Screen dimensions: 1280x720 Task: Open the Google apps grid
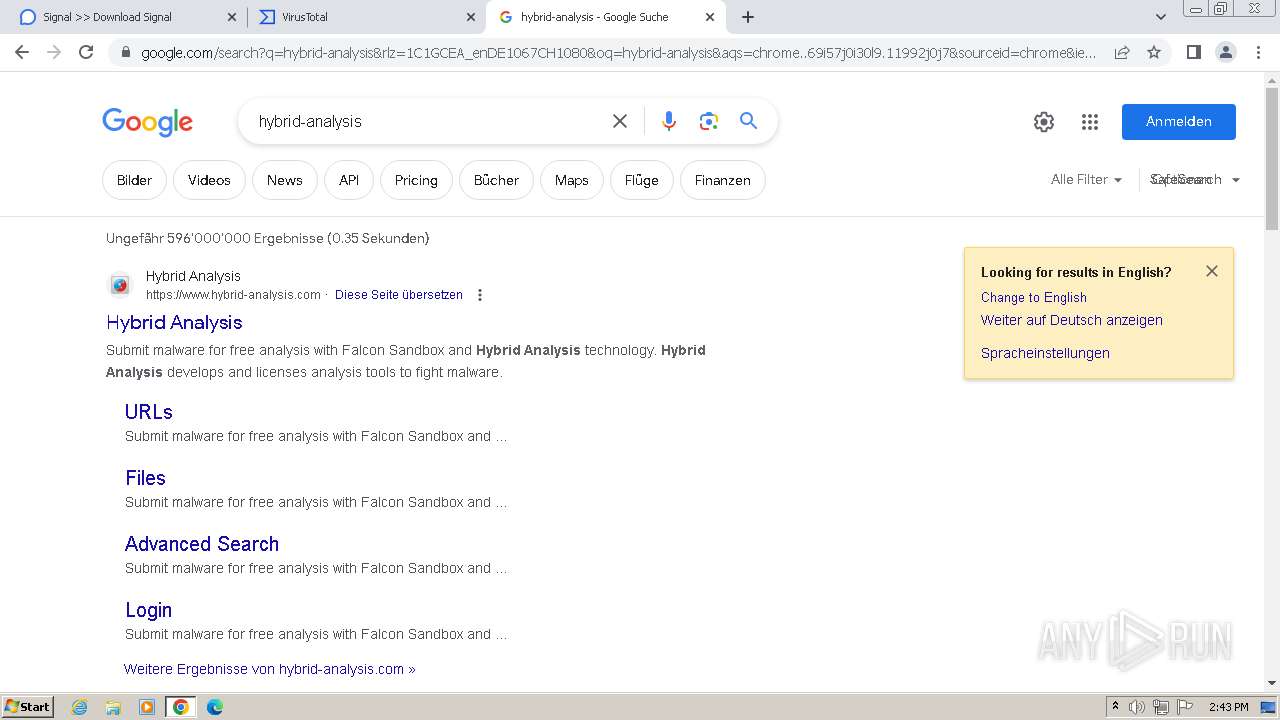1090,122
